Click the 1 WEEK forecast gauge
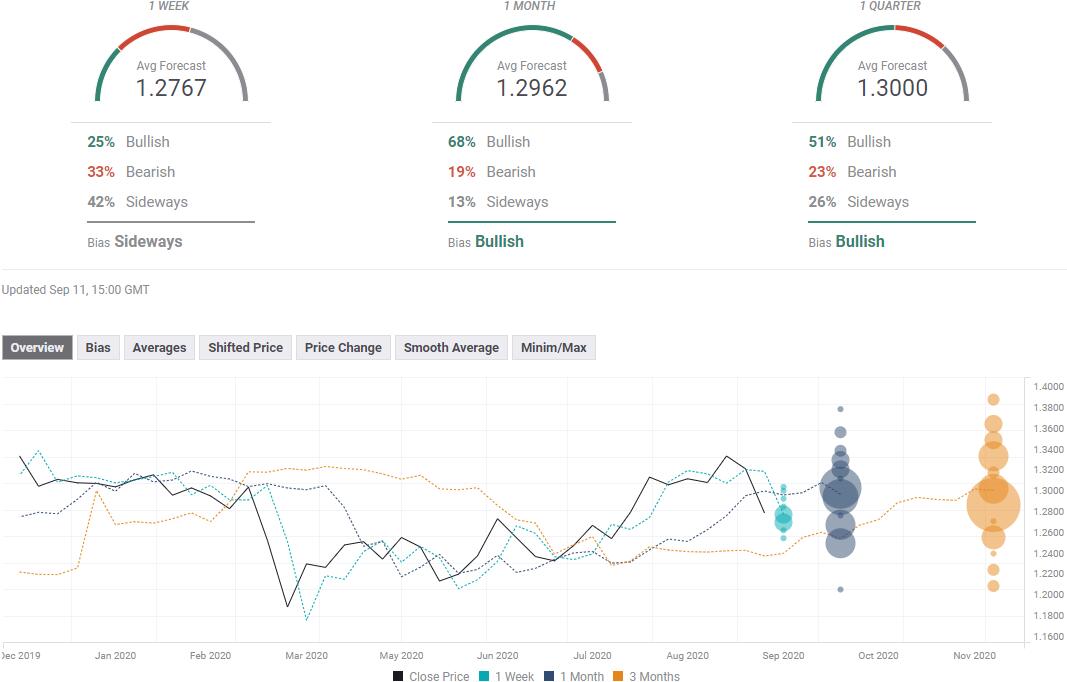Screen dimensions: 1067x682 tap(171, 64)
